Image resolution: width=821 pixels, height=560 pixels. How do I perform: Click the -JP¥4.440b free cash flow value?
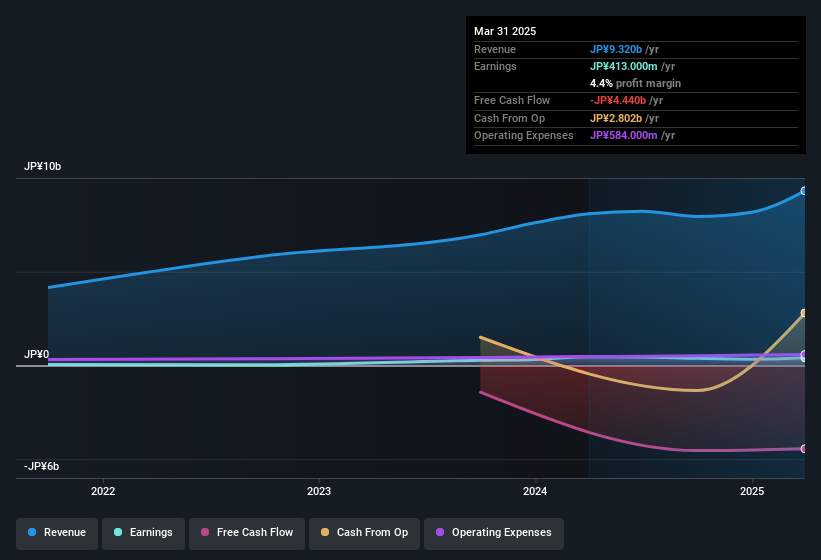coord(618,100)
